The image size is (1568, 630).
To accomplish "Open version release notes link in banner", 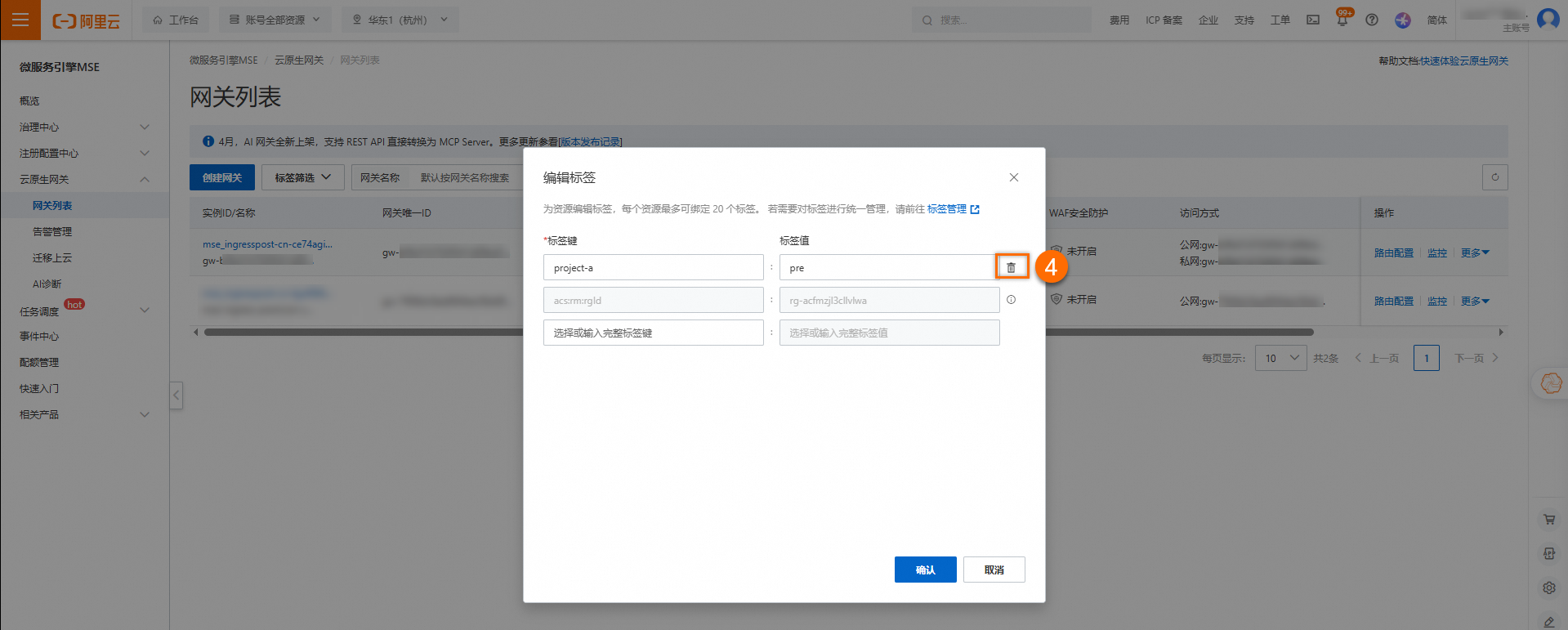I will pos(590,142).
